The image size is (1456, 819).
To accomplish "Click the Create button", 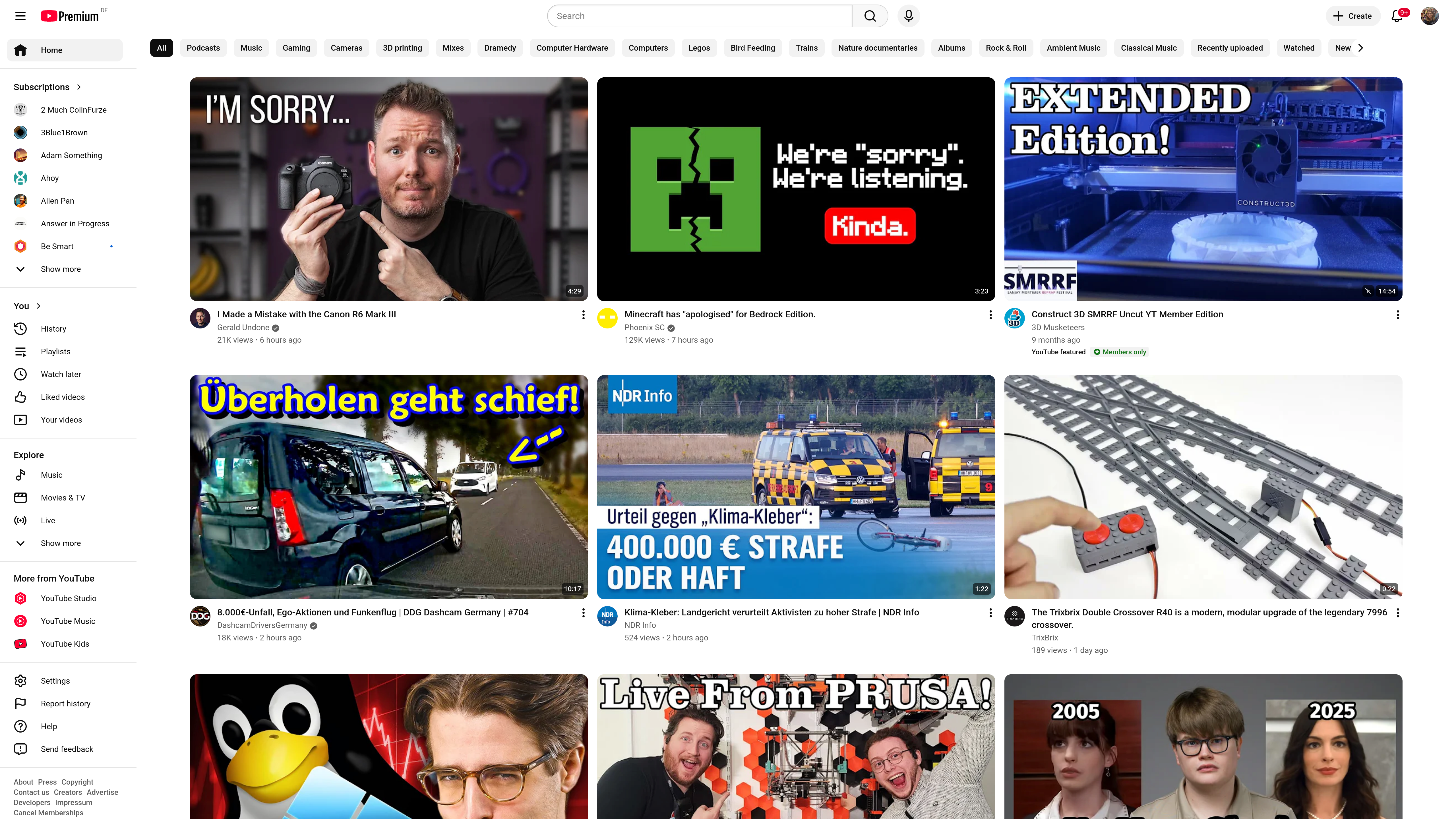I will (1352, 16).
